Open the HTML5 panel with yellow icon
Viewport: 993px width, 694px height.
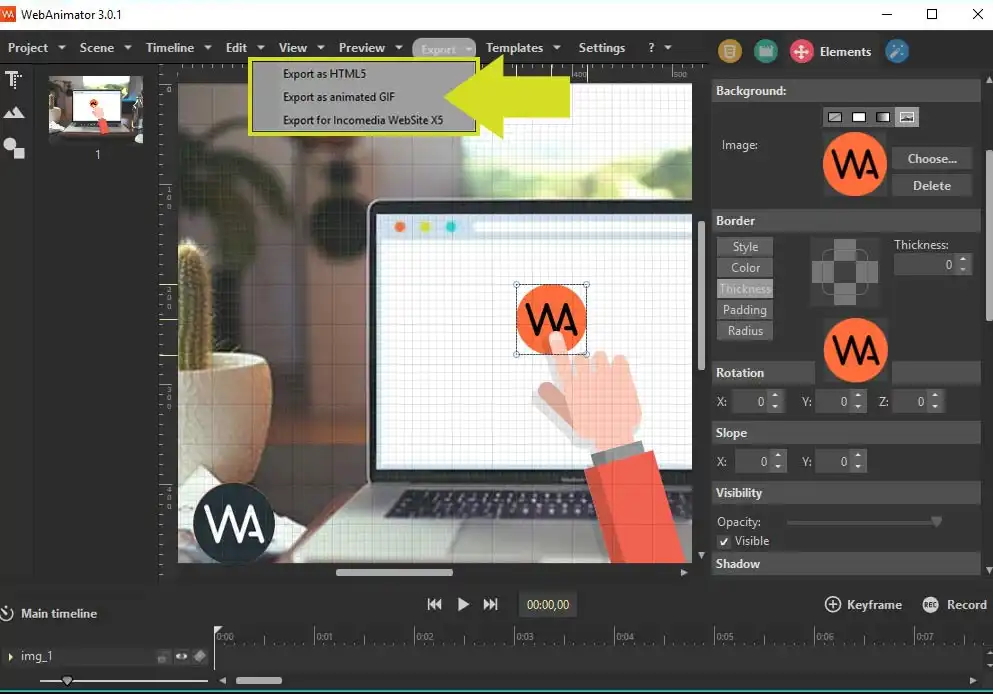click(x=731, y=51)
